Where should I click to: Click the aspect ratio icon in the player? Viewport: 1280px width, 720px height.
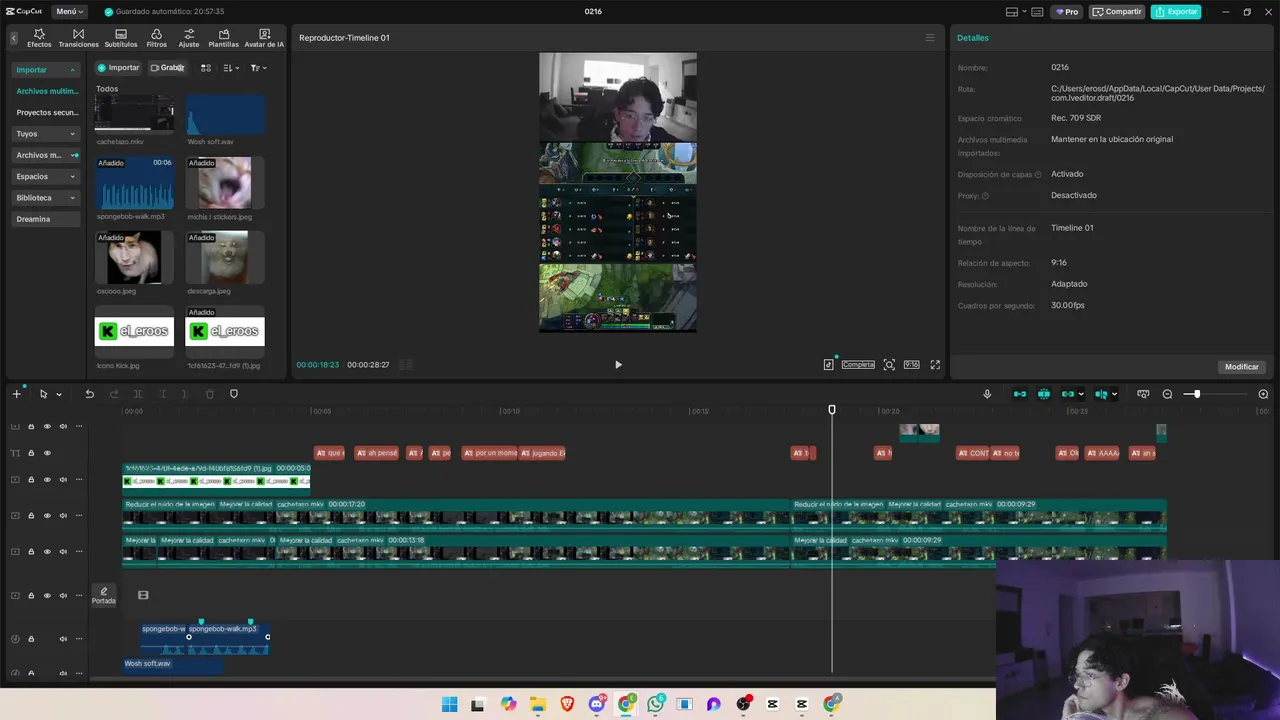tap(911, 365)
